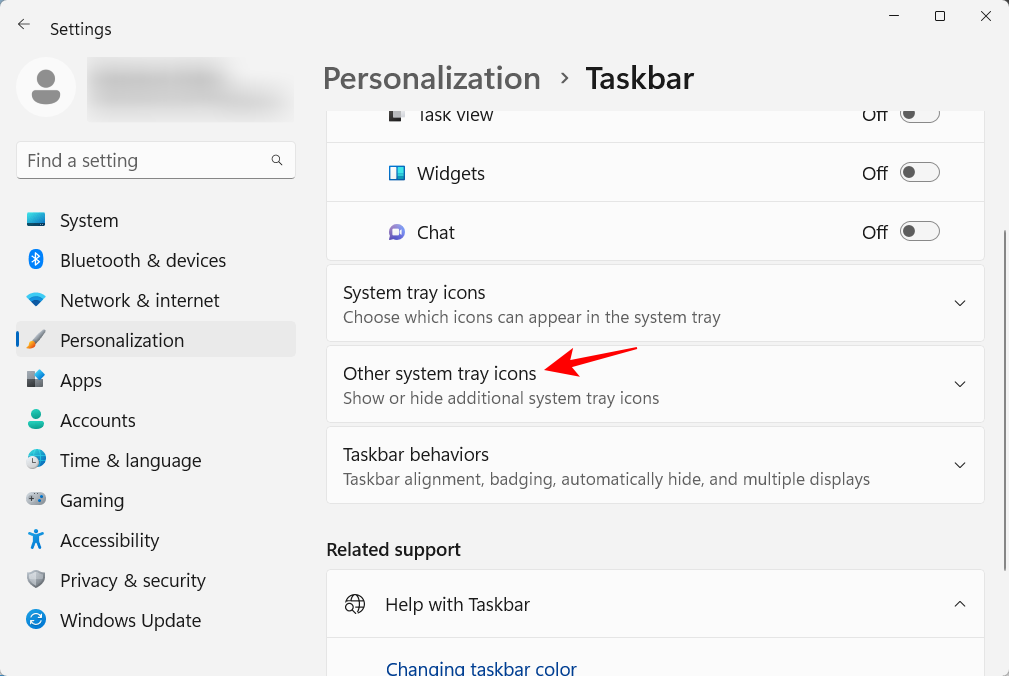
Task: Click Personalization in the breadcrumb
Action: coord(431,78)
